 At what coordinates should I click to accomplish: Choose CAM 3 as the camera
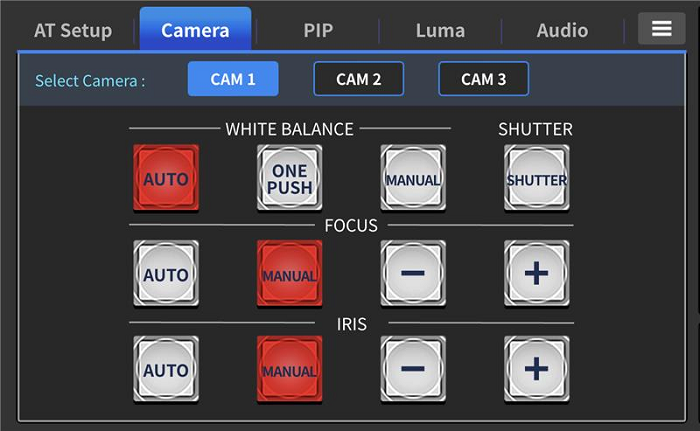pyautogui.click(x=483, y=79)
